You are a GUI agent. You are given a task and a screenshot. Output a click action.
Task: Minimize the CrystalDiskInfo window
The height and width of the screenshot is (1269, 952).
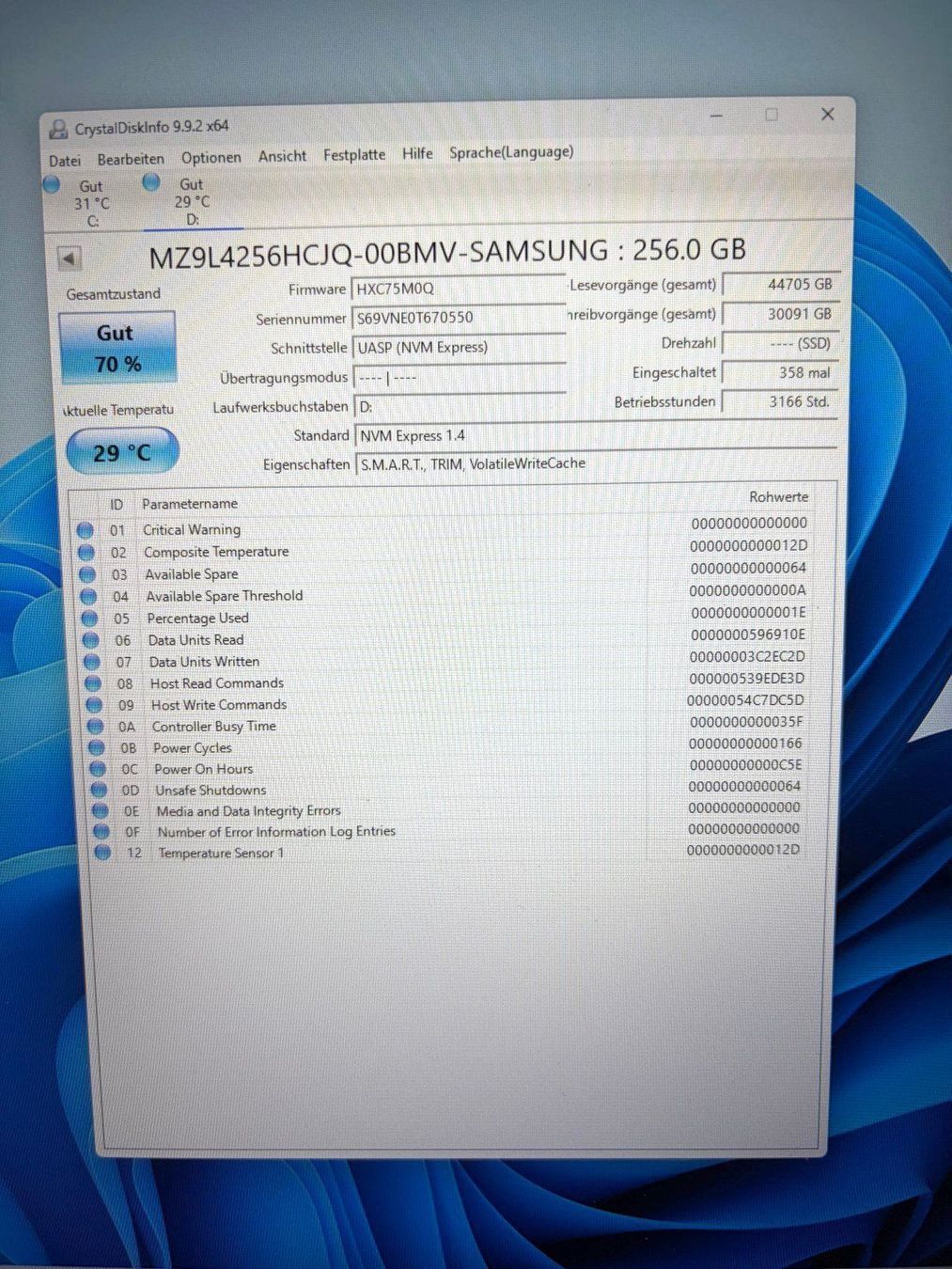716,117
